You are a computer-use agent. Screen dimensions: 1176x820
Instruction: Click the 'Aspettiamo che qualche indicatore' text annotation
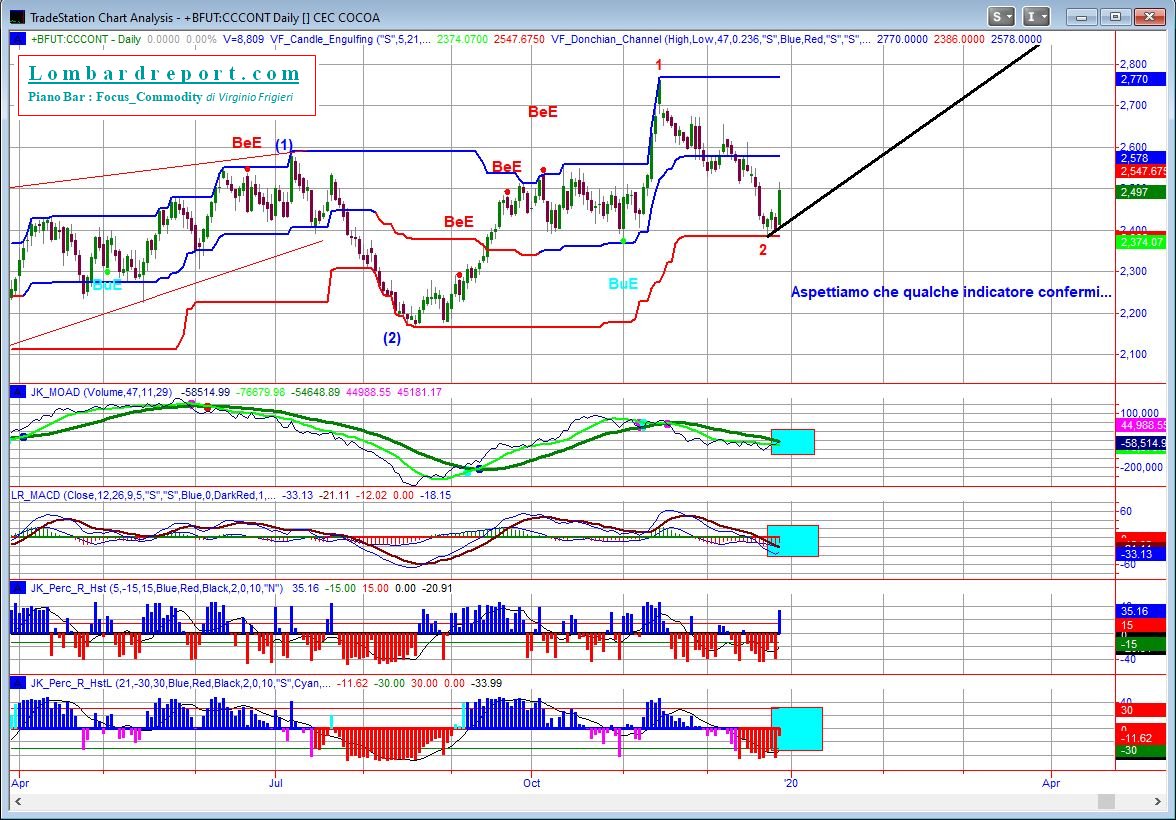tap(950, 292)
